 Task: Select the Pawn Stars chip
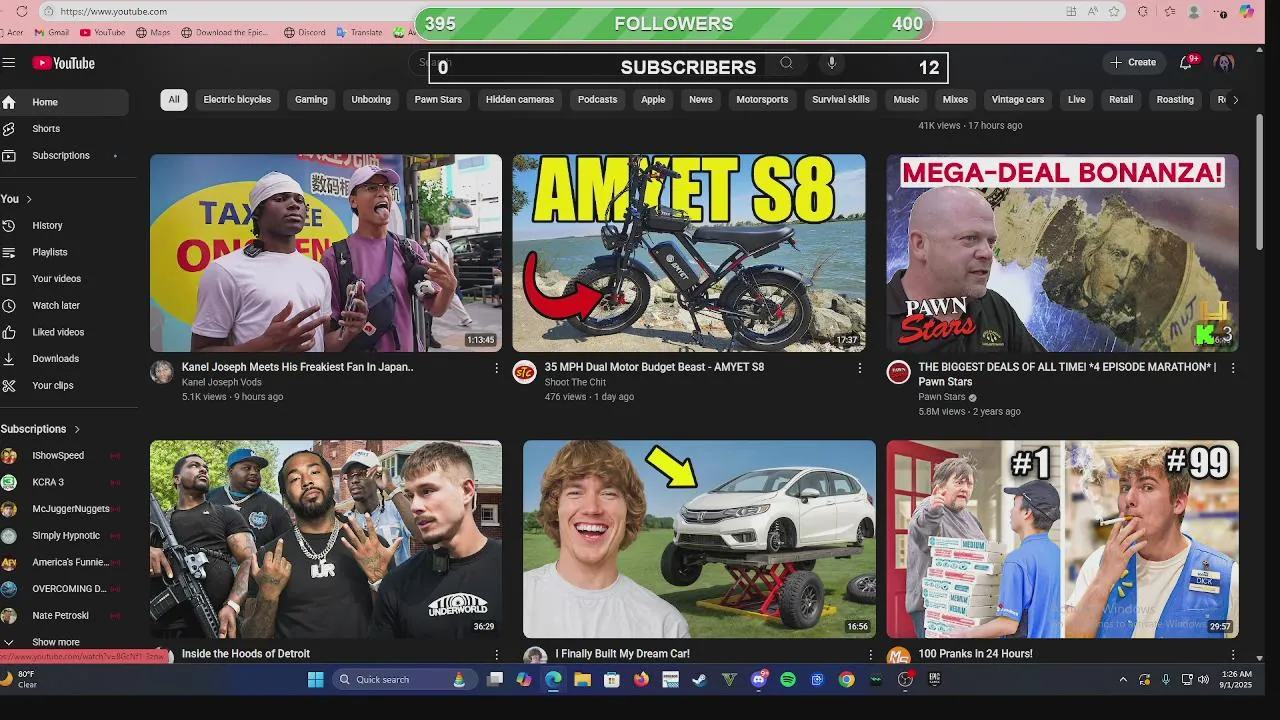click(x=438, y=100)
